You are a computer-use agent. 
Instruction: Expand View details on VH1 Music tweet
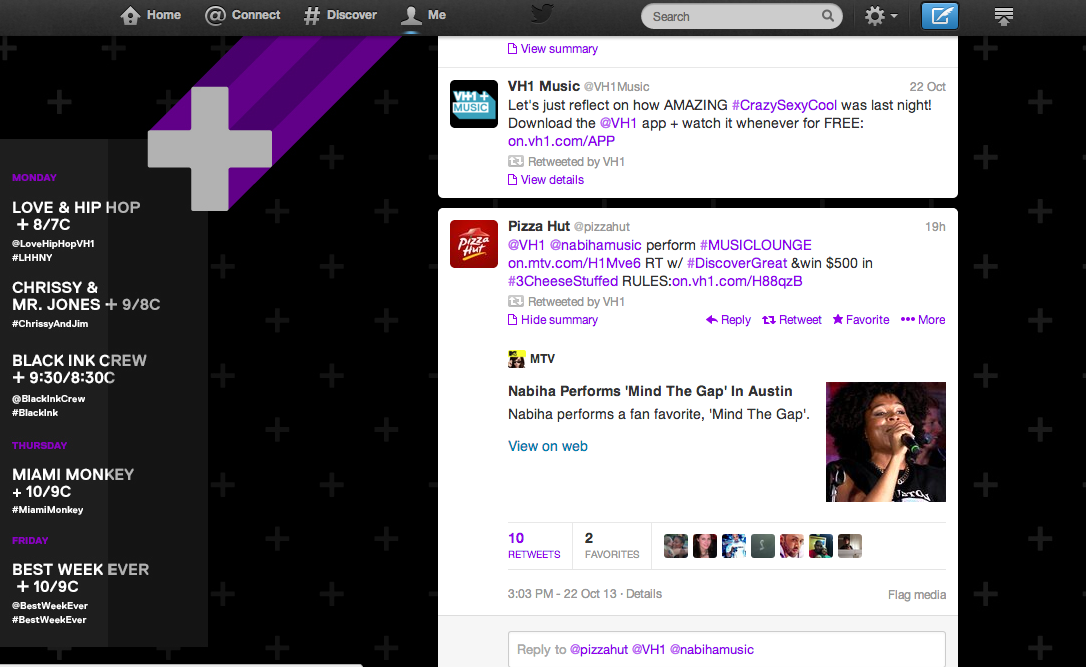tap(546, 180)
